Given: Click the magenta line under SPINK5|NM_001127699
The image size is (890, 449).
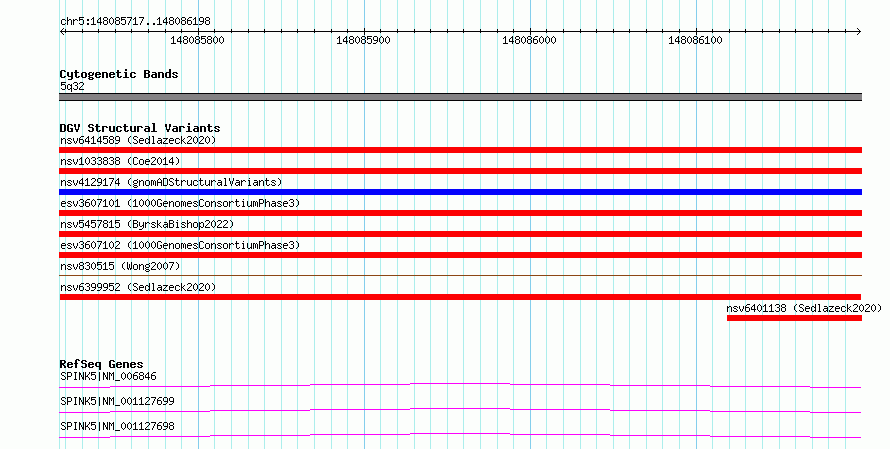Looking at the screenshot, I should (x=460, y=410).
